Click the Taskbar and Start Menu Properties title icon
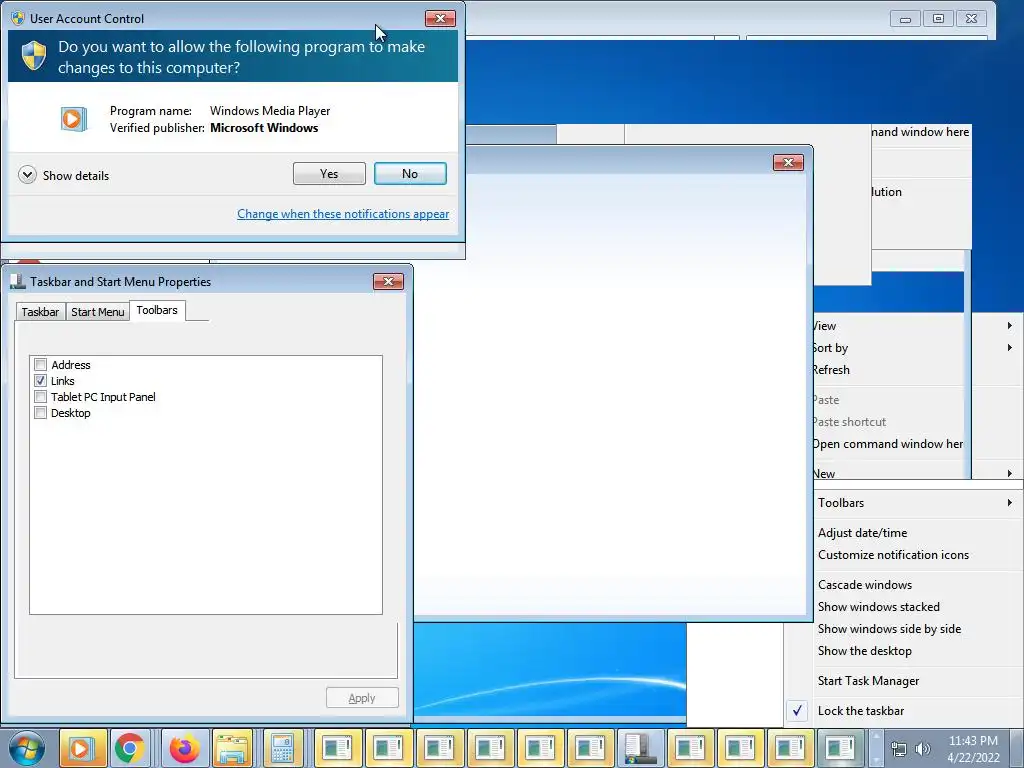The image size is (1024, 768). point(18,281)
